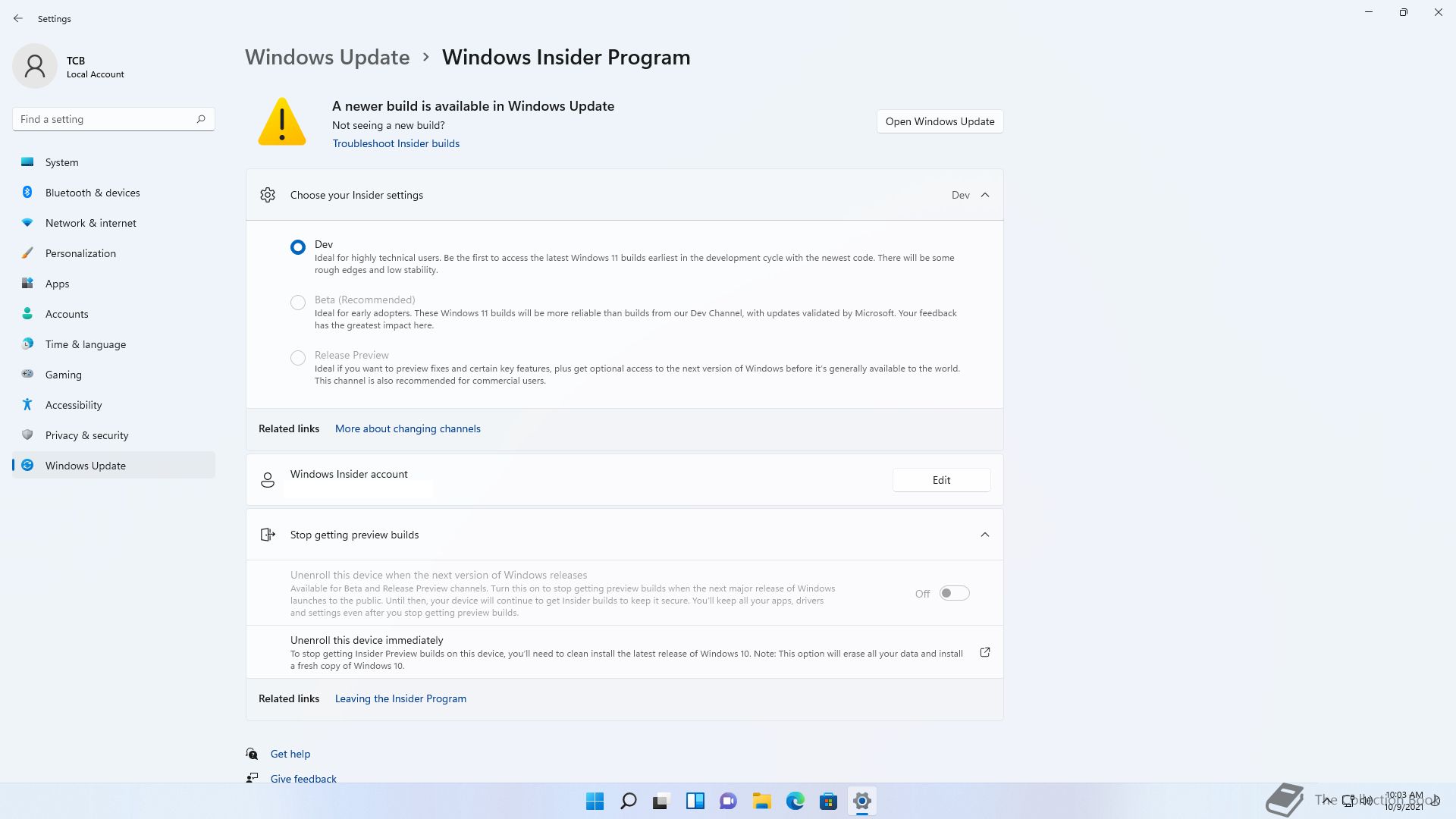The height and width of the screenshot is (819, 1456).
Task: Select the Beta (Recommended) radio button
Action: (x=298, y=303)
